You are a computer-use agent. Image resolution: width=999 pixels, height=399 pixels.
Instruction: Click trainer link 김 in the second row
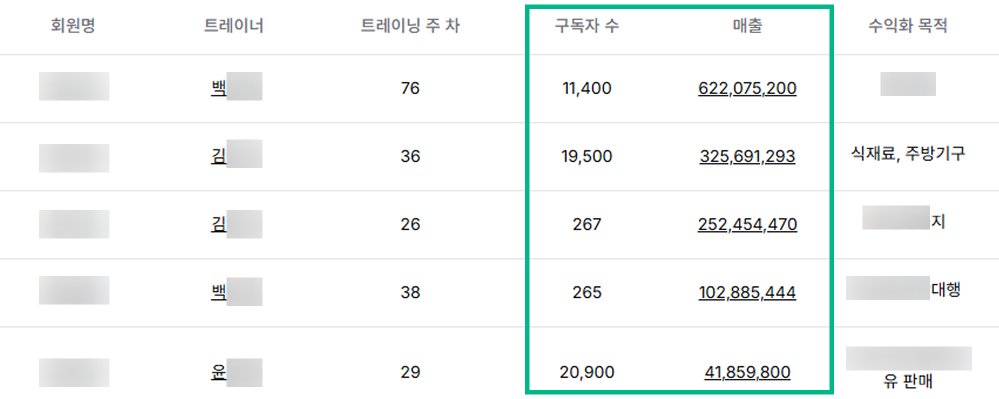click(x=219, y=156)
